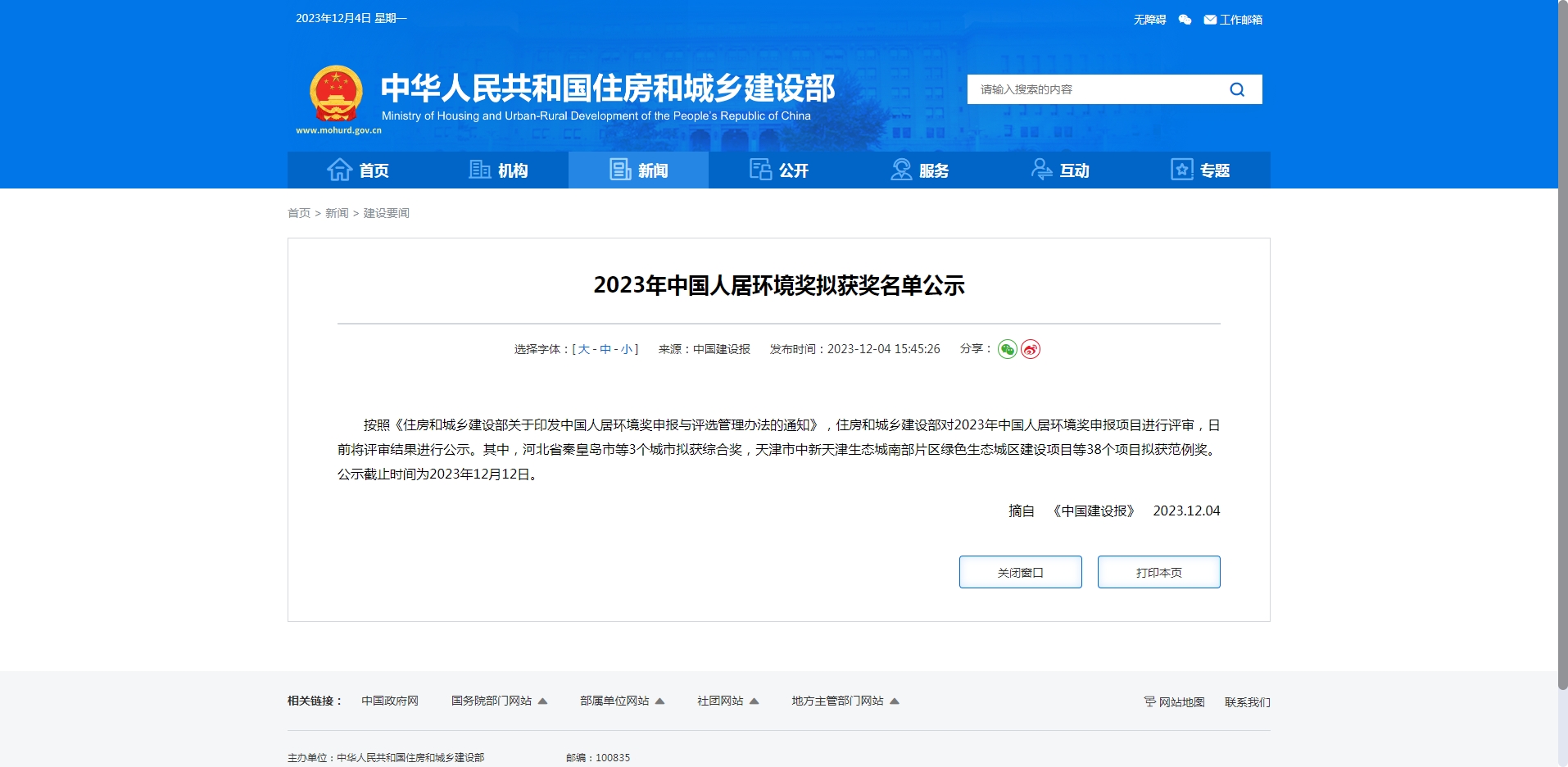Viewport: 1568px width, 767px height.
Task: Click the article headline 2023年中国人居环境奖拟获奖名单公示
Action: (x=779, y=285)
